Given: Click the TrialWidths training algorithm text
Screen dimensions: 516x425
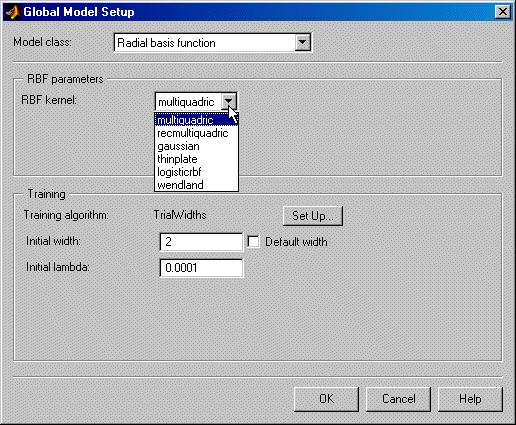Looking at the screenshot, I should coord(180,215).
